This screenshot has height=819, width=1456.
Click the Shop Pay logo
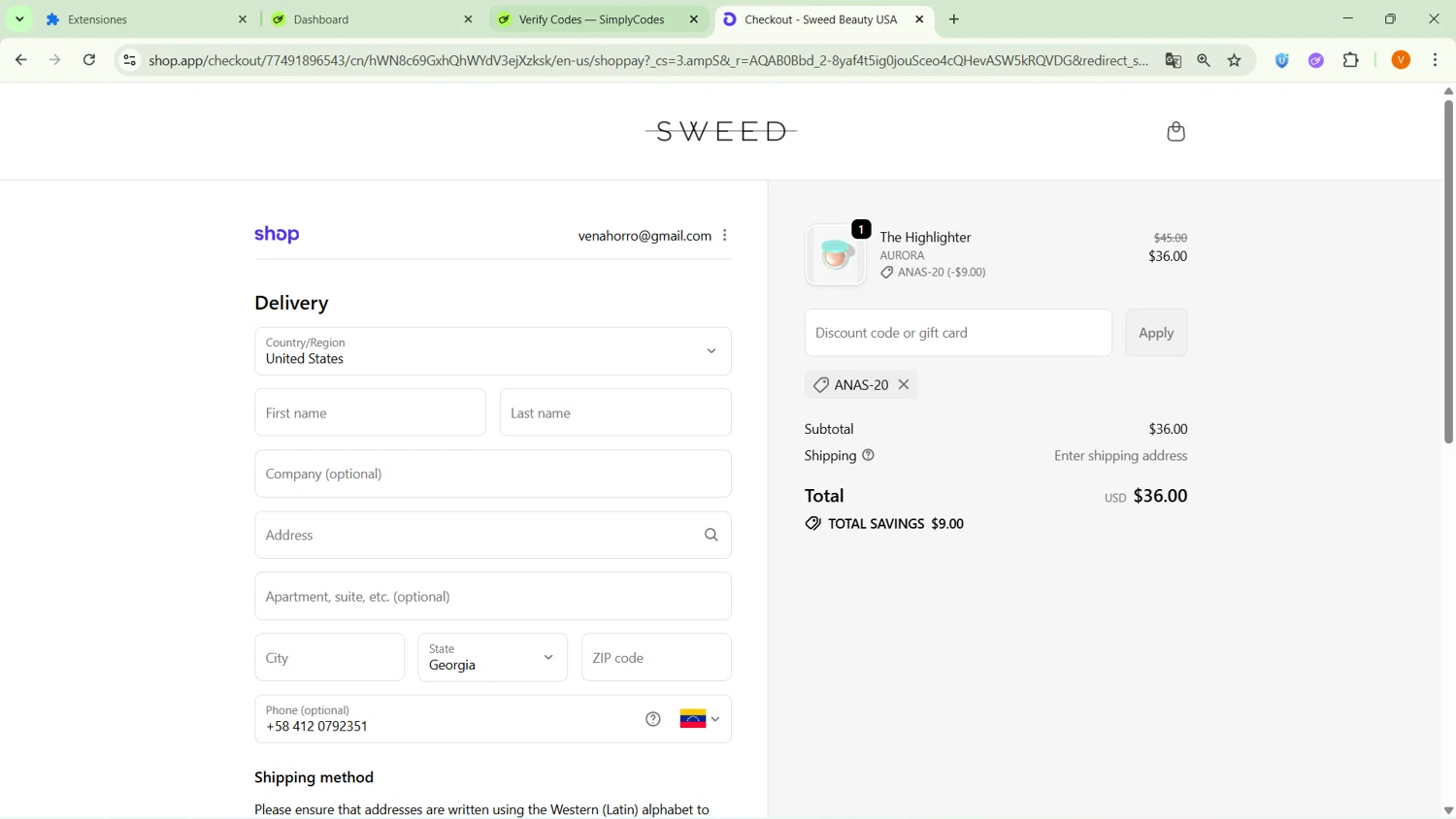(277, 235)
